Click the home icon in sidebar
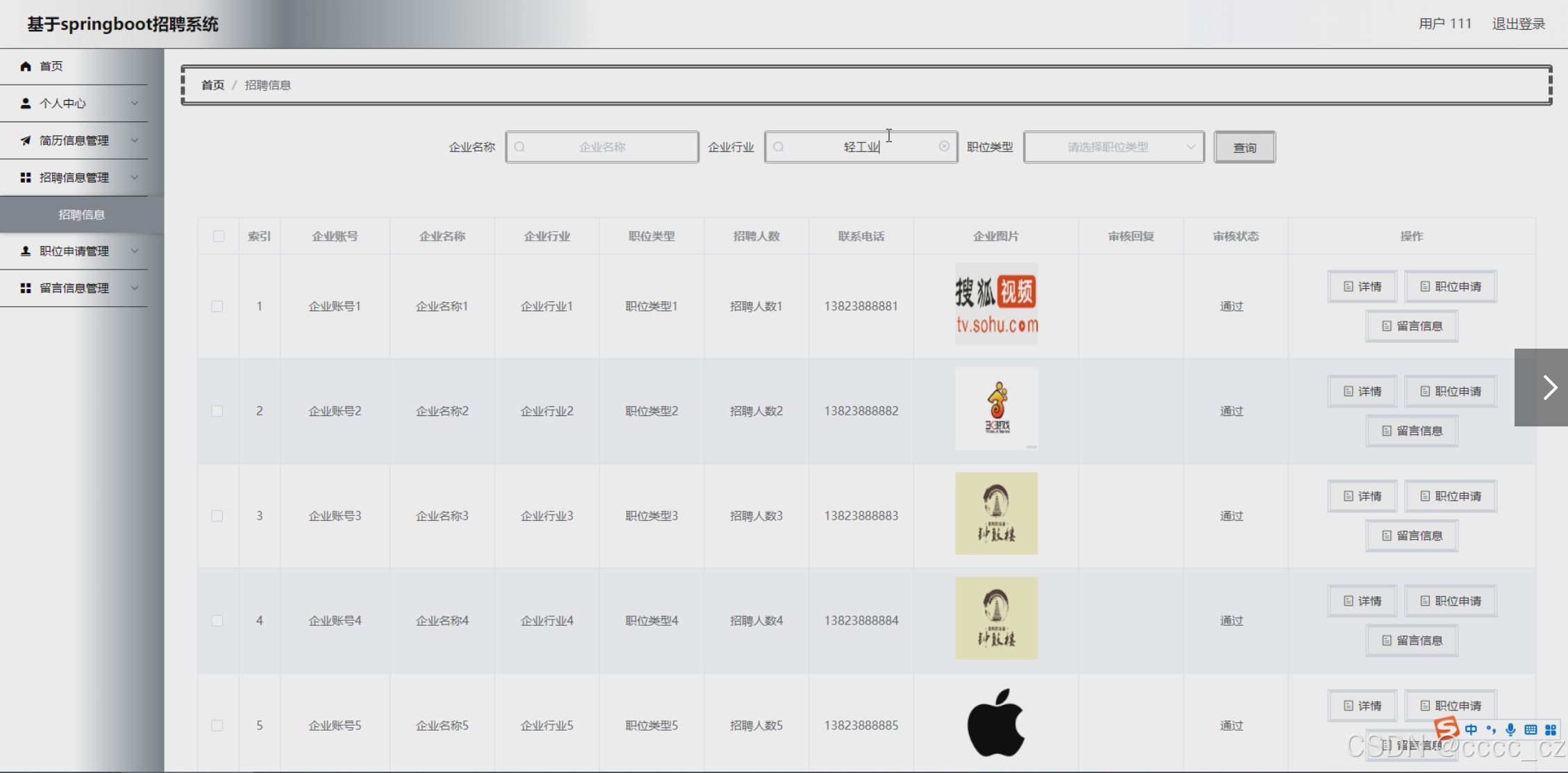 coord(26,66)
